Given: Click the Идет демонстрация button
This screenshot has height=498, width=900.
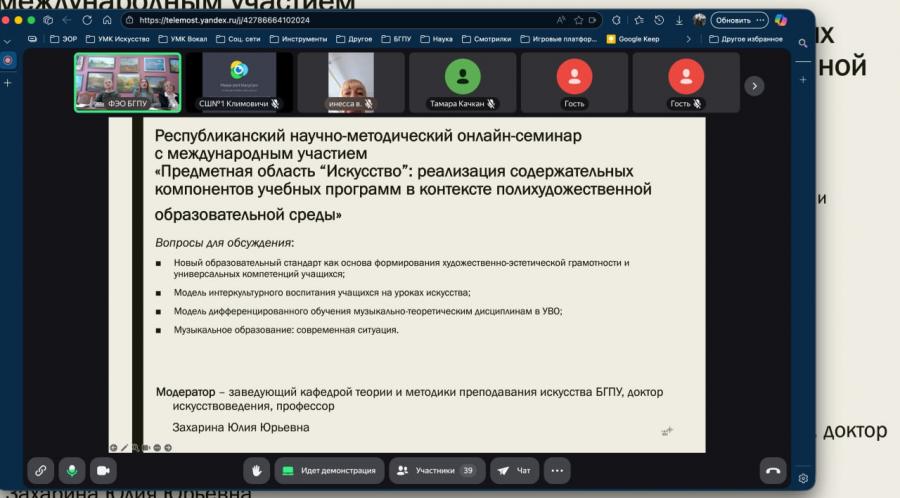Looking at the screenshot, I should coord(329,470).
